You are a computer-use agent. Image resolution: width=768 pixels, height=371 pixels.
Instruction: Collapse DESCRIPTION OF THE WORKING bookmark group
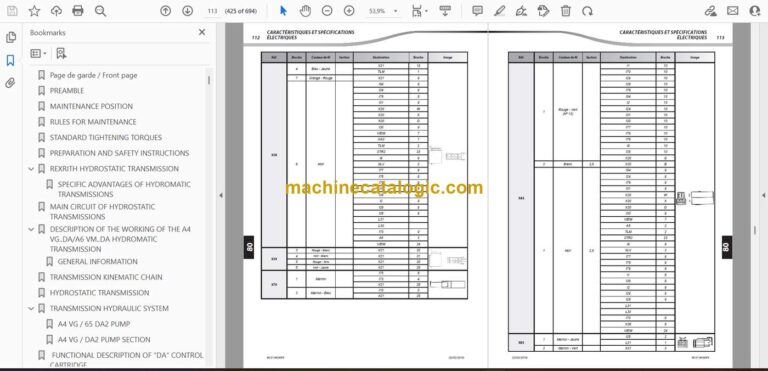(31, 229)
